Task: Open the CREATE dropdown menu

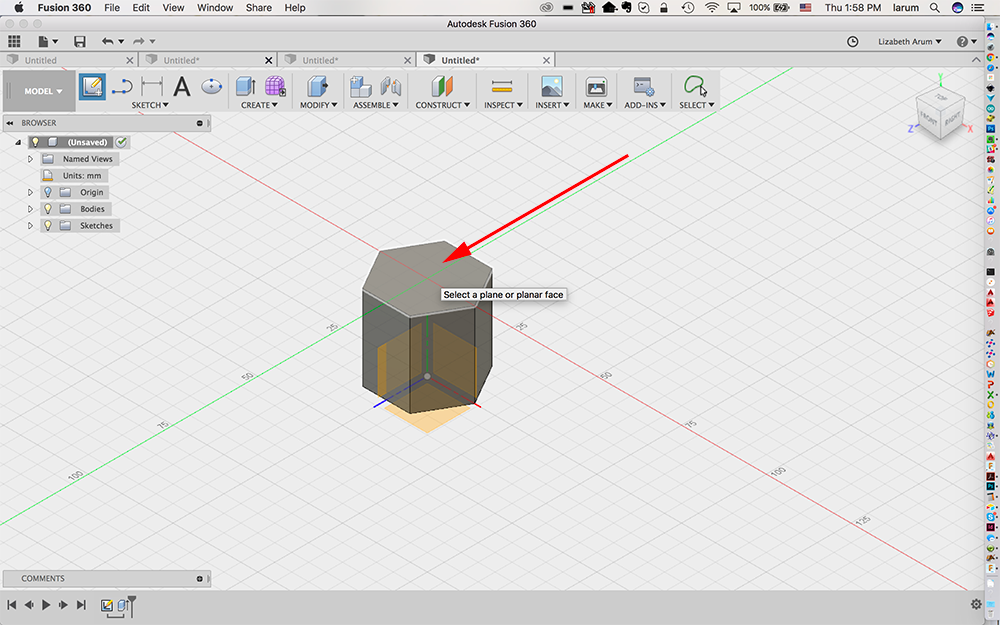Action: coord(259,105)
